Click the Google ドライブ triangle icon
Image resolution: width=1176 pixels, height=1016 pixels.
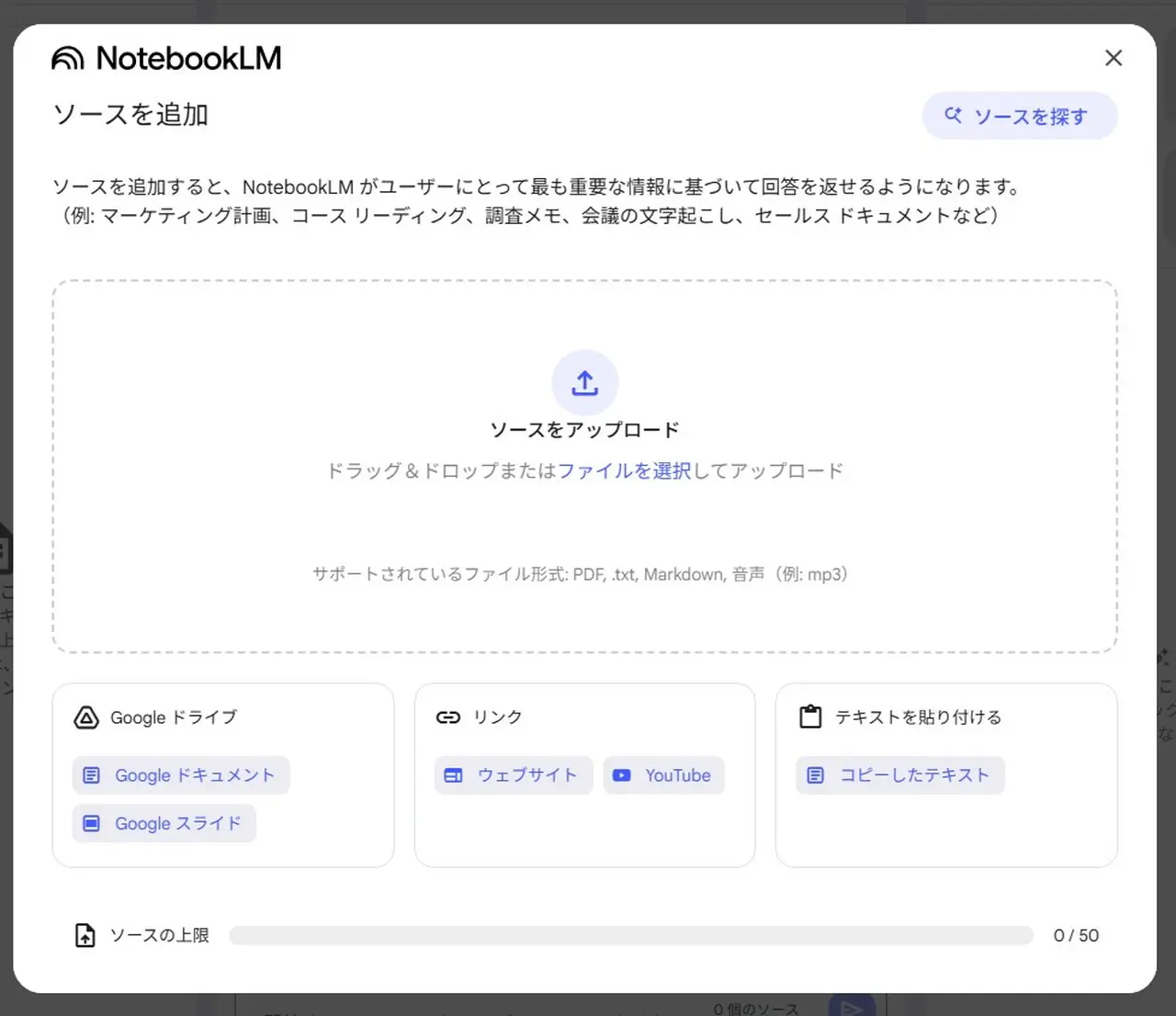click(x=86, y=717)
